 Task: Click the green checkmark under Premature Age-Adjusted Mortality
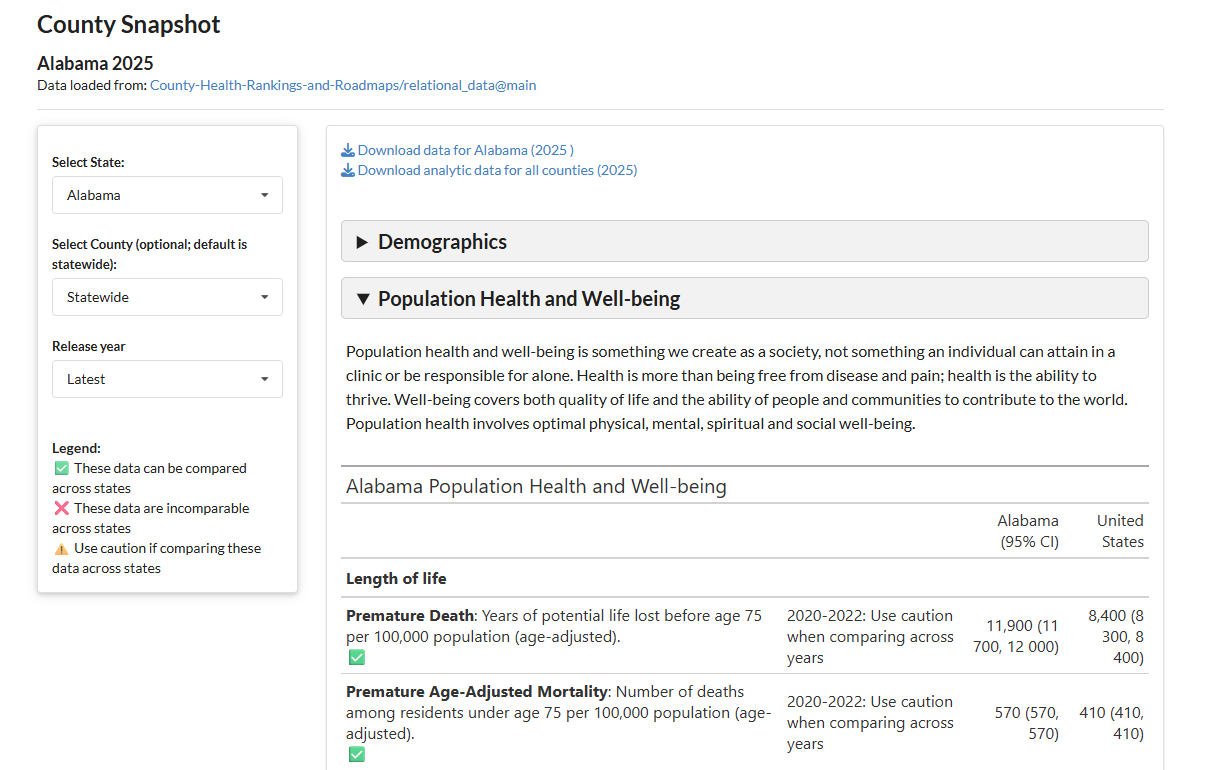coord(356,754)
